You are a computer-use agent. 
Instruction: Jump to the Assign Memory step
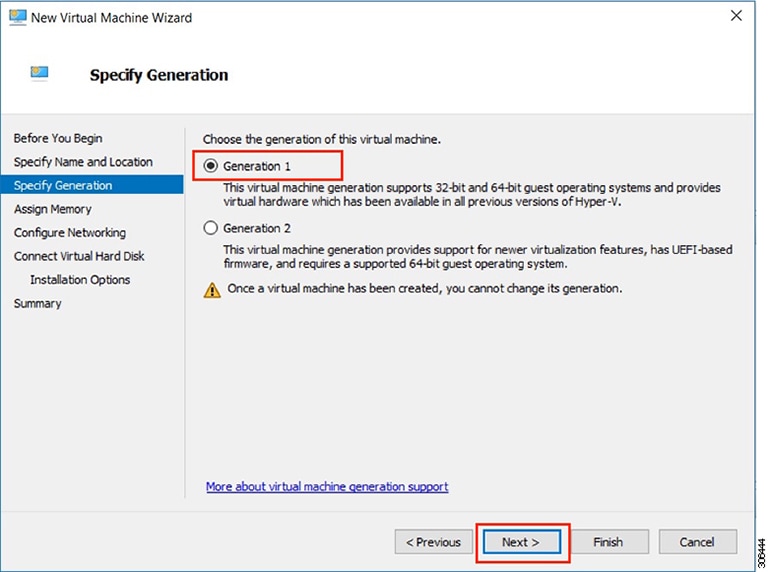(x=53, y=209)
